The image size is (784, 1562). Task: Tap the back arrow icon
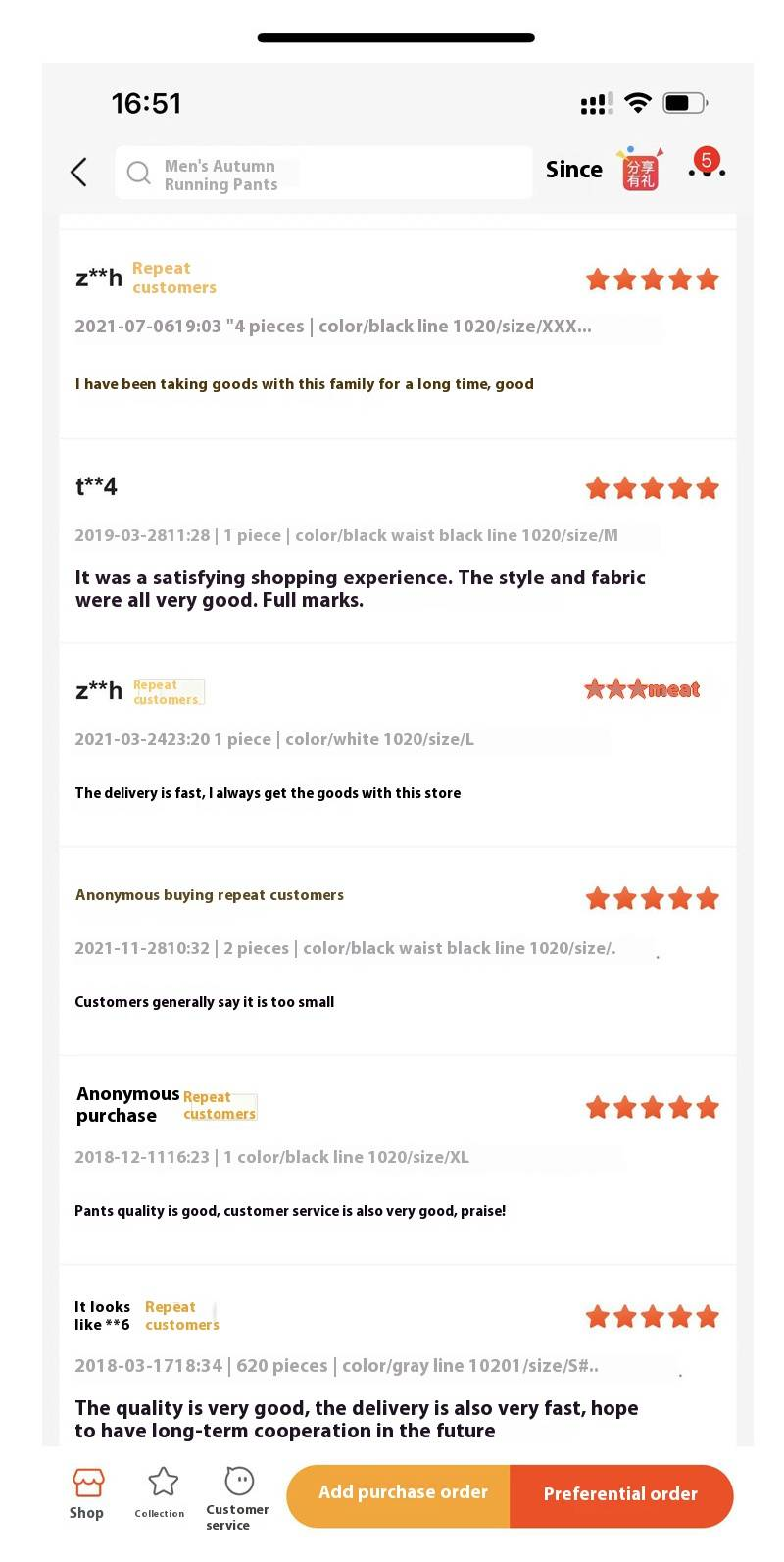tap(79, 172)
